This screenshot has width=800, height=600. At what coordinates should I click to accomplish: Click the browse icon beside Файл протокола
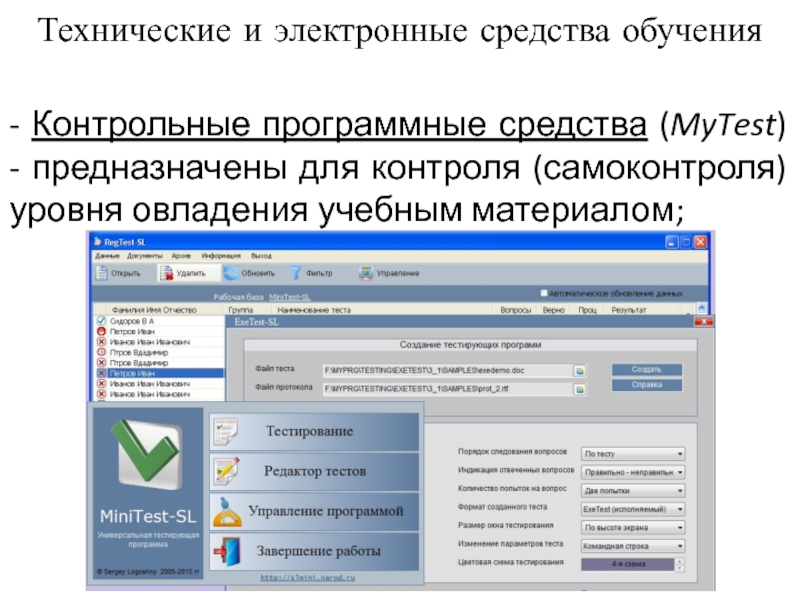tap(579, 389)
